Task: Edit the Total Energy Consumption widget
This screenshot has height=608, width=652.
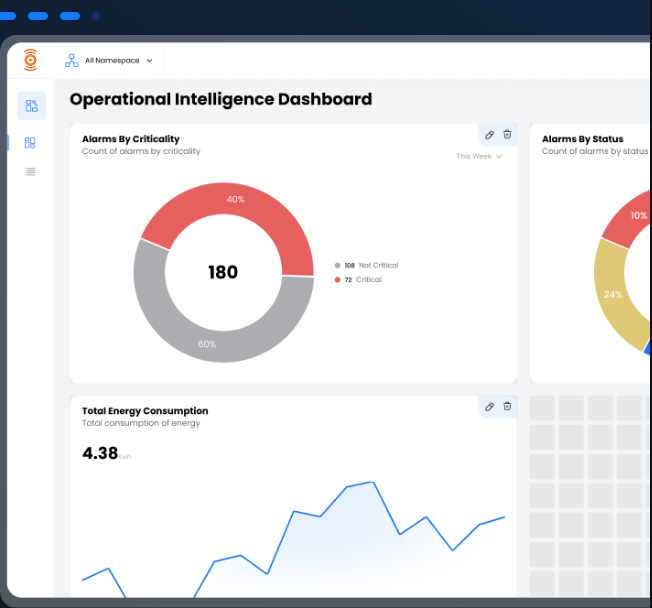Action: [489, 407]
